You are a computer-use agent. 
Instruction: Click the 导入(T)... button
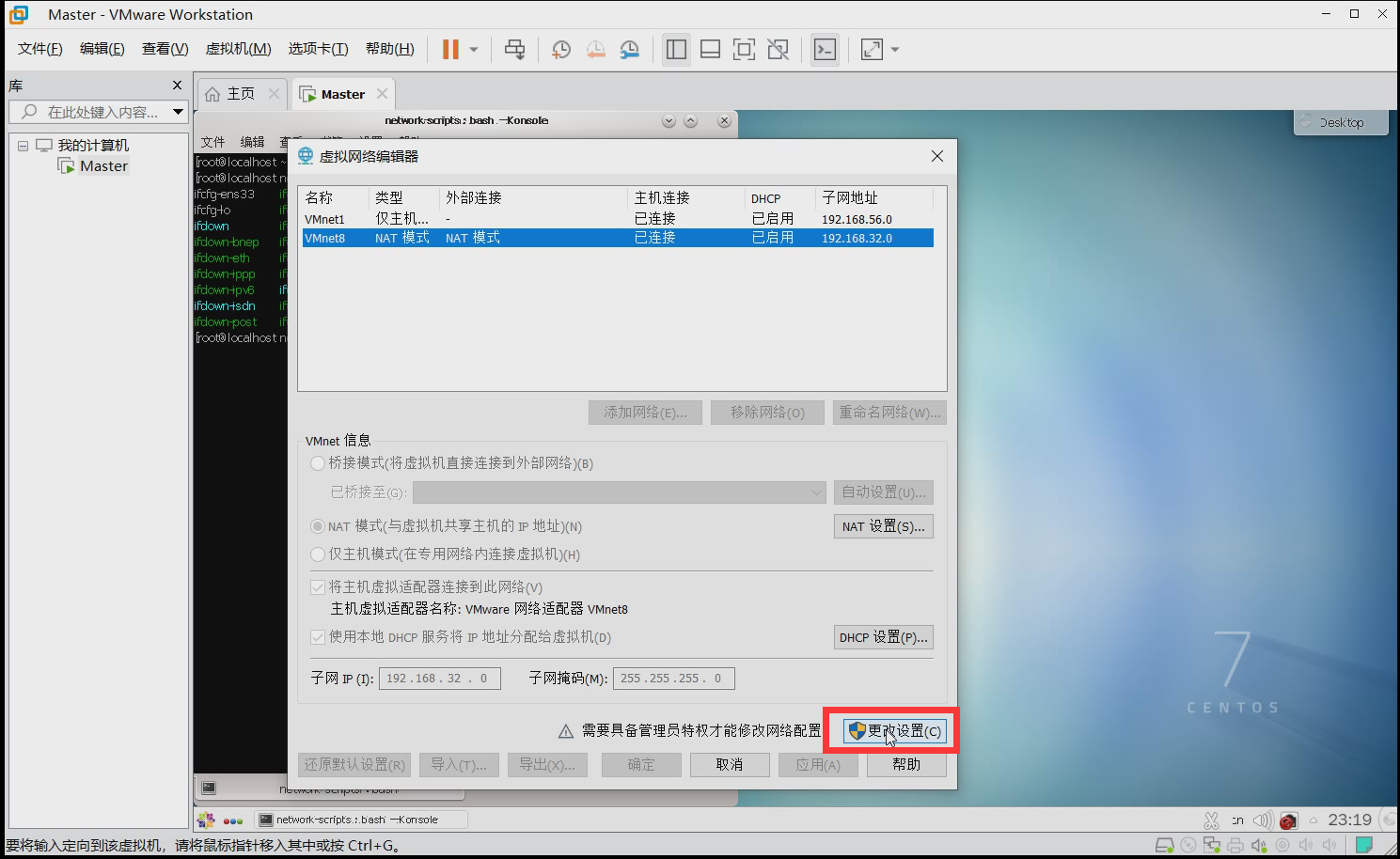point(459,765)
